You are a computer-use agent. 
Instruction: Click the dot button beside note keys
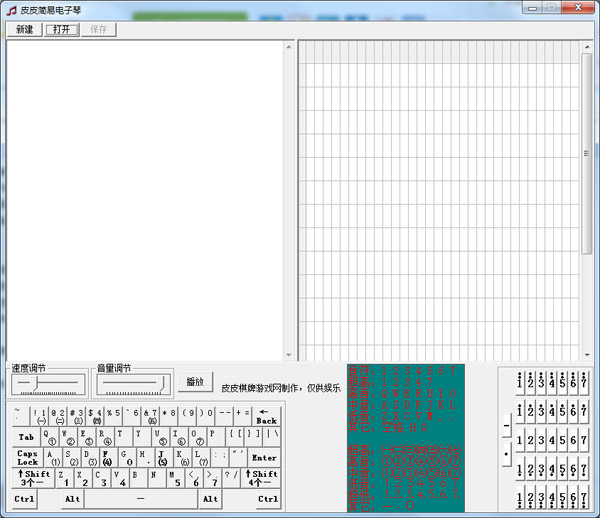click(506, 453)
